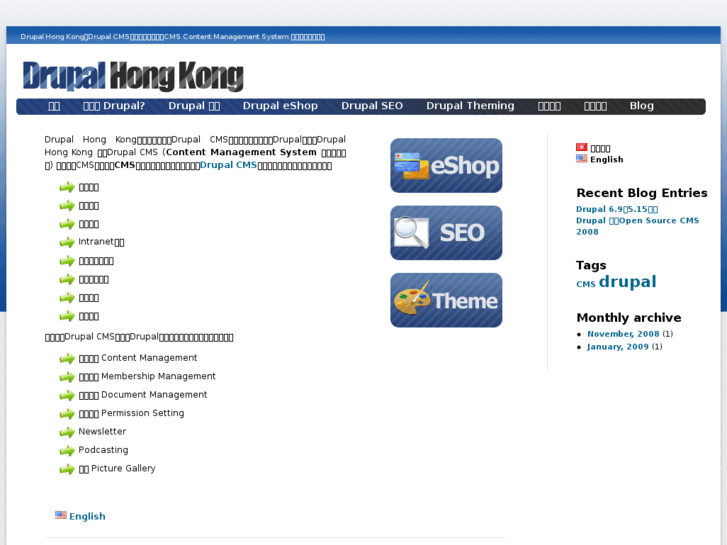Click the 'Tags' heading

tap(591, 265)
